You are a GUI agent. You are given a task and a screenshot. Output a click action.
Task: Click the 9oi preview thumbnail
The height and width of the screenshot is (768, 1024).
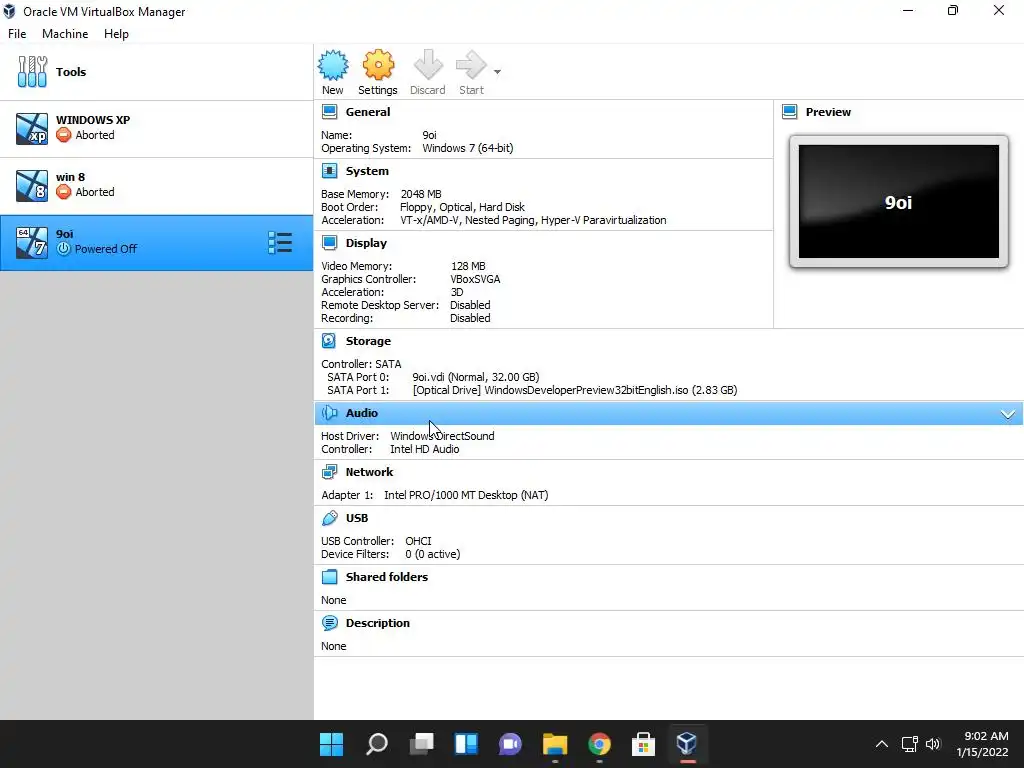pyautogui.click(x=899, y=202)
